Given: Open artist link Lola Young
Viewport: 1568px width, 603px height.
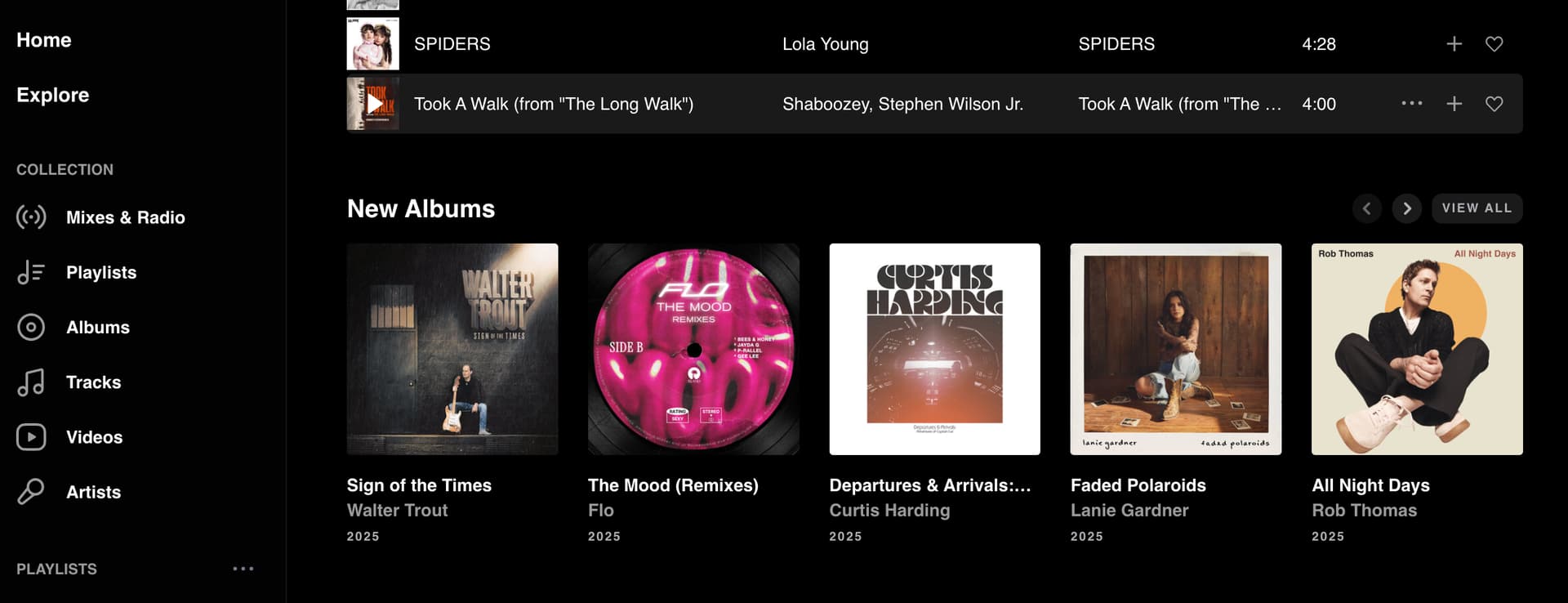Looking at the screenshot, I should pos(825,44).
